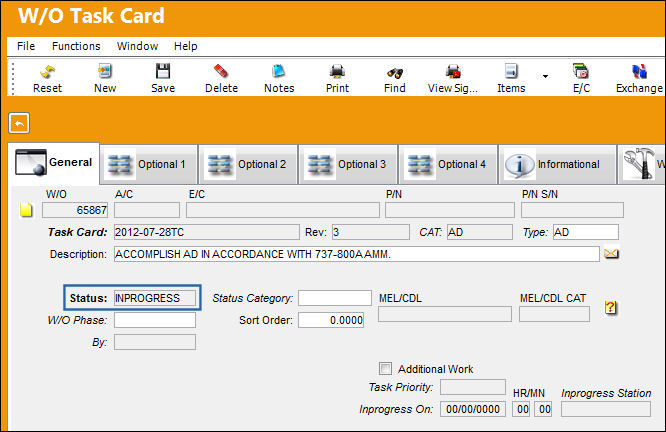Open the Functions menu

point(76,46)
